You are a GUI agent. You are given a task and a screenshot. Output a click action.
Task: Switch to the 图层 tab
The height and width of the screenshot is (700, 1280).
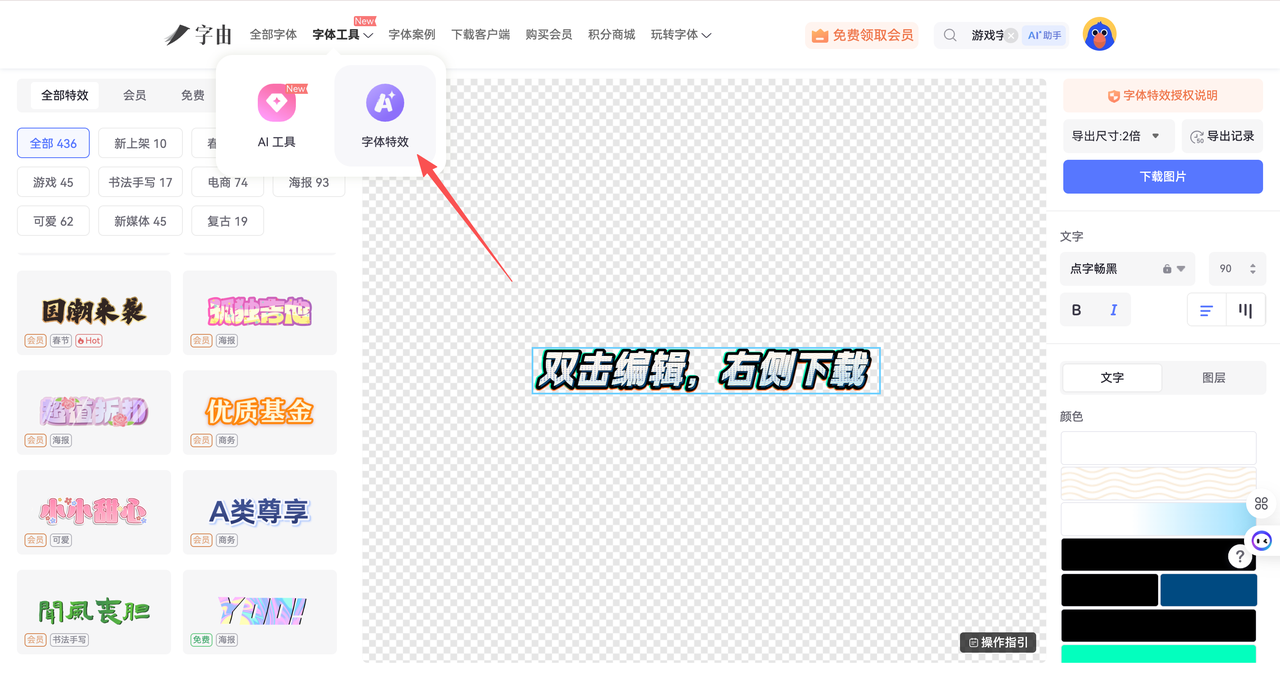click(x=1213, y=377)
